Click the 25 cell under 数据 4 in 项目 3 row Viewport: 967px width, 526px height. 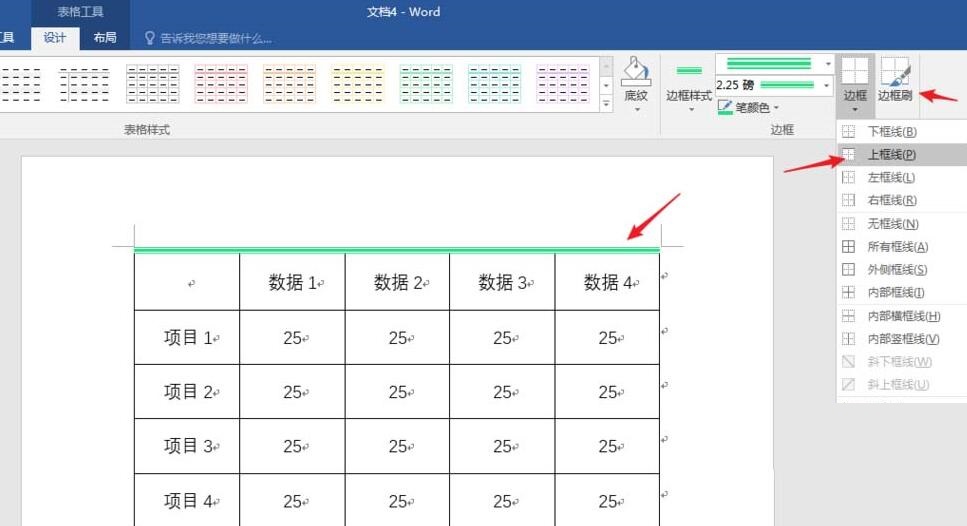[x=607, y=446]
